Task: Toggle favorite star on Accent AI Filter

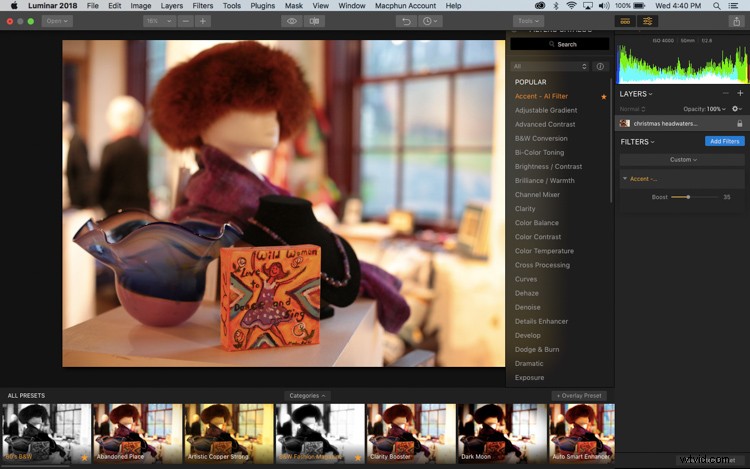Action: [604, 97]
